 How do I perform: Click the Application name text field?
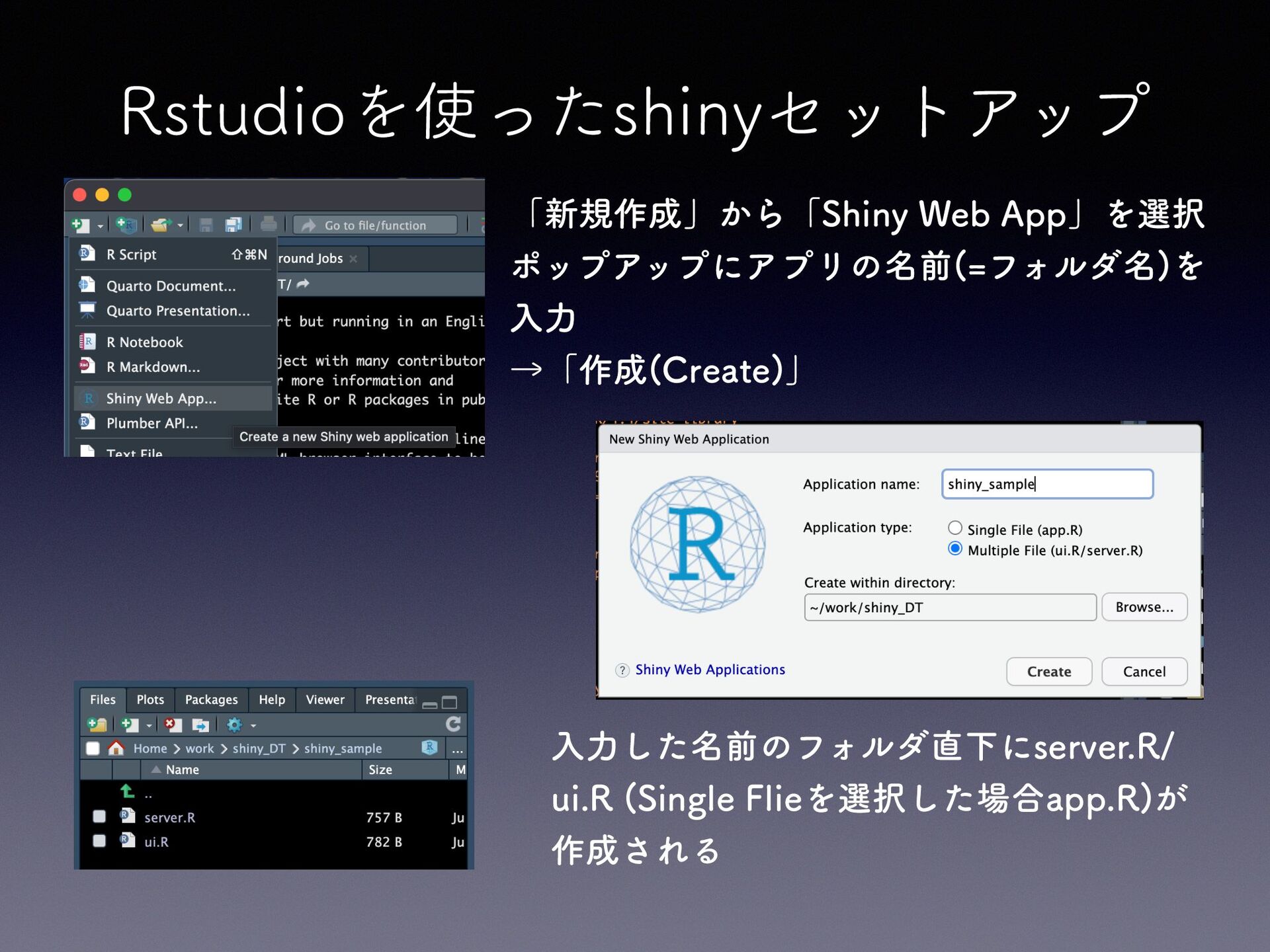1046,484
